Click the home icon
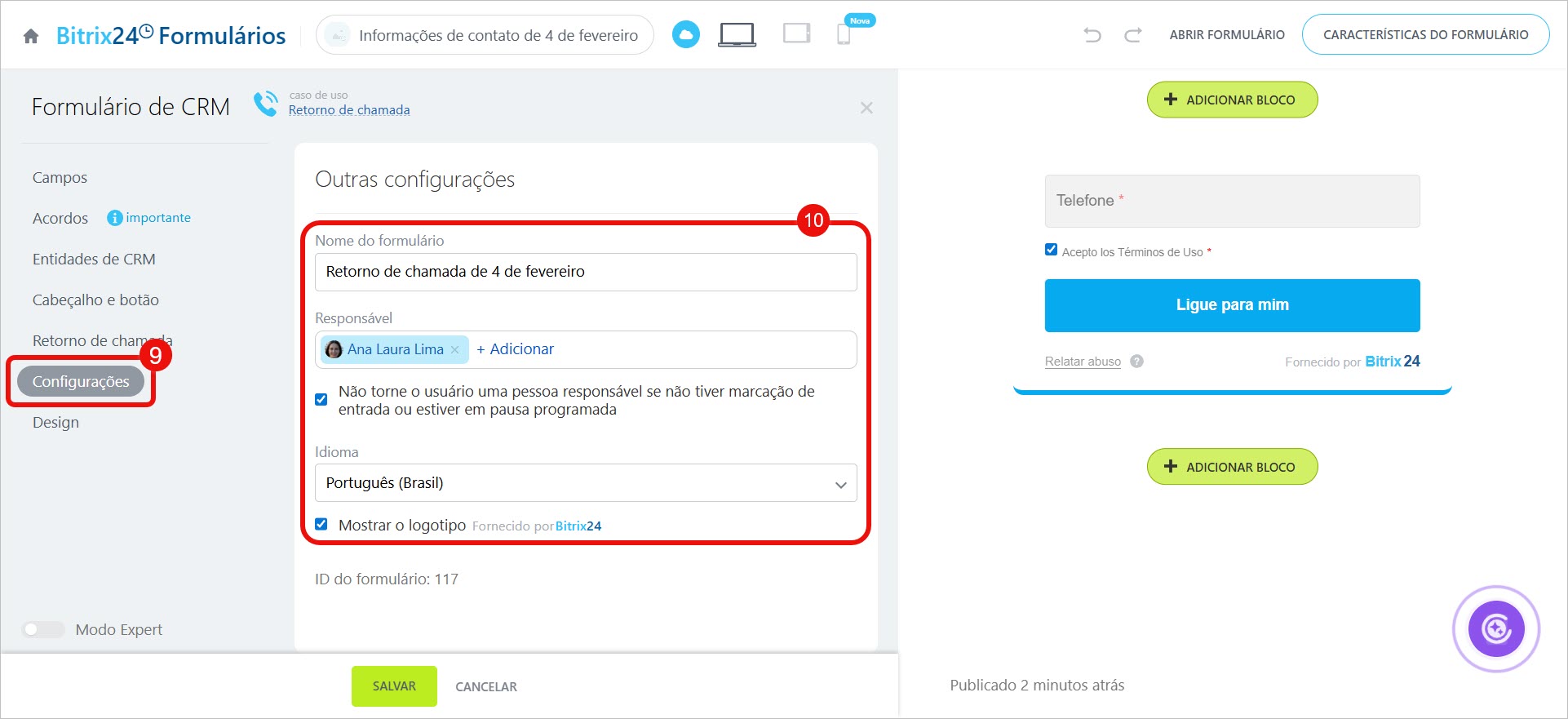 pos(31,36)
